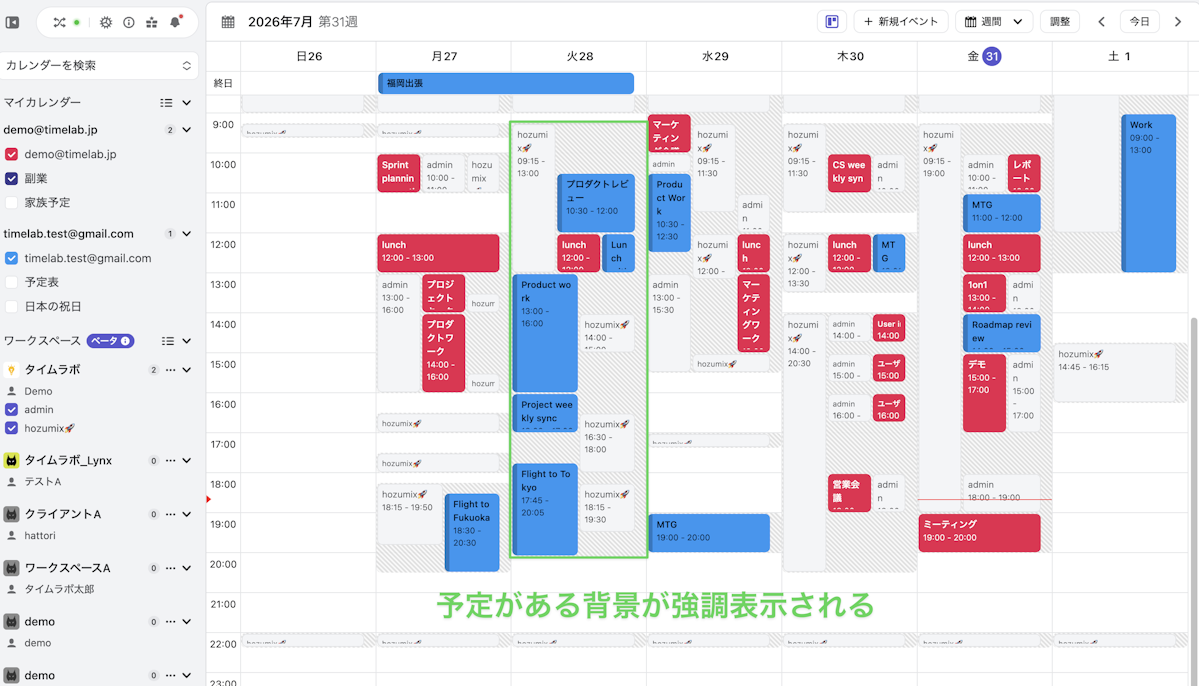The height and width of the screenshot is (686, 1199).
Task: Open more options for タイムラボ_Lynx
Action: click(171, 460)
